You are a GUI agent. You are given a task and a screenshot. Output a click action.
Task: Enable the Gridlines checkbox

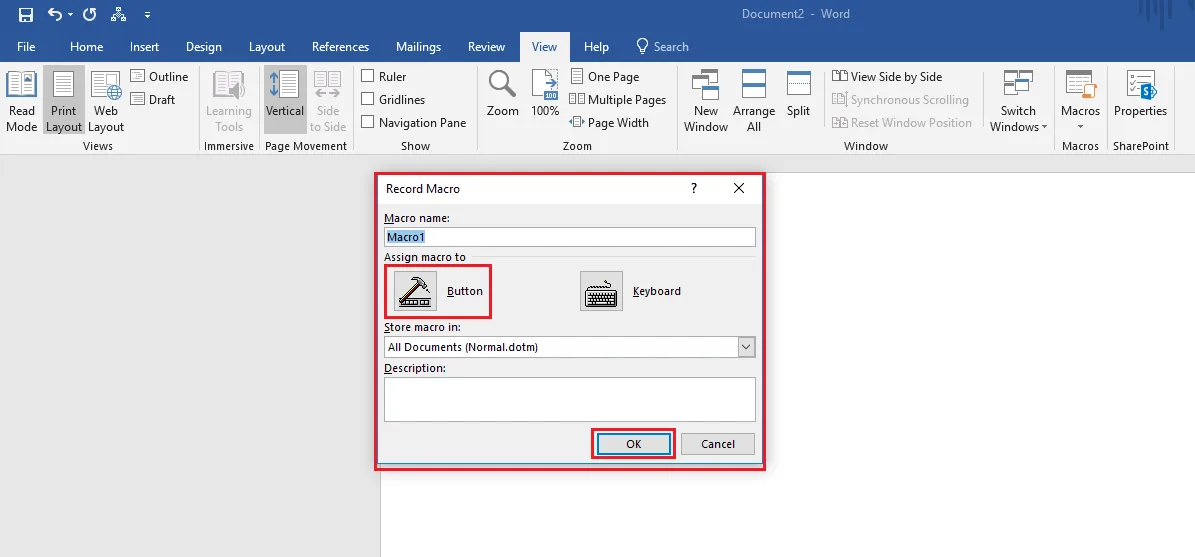point(367,99)
